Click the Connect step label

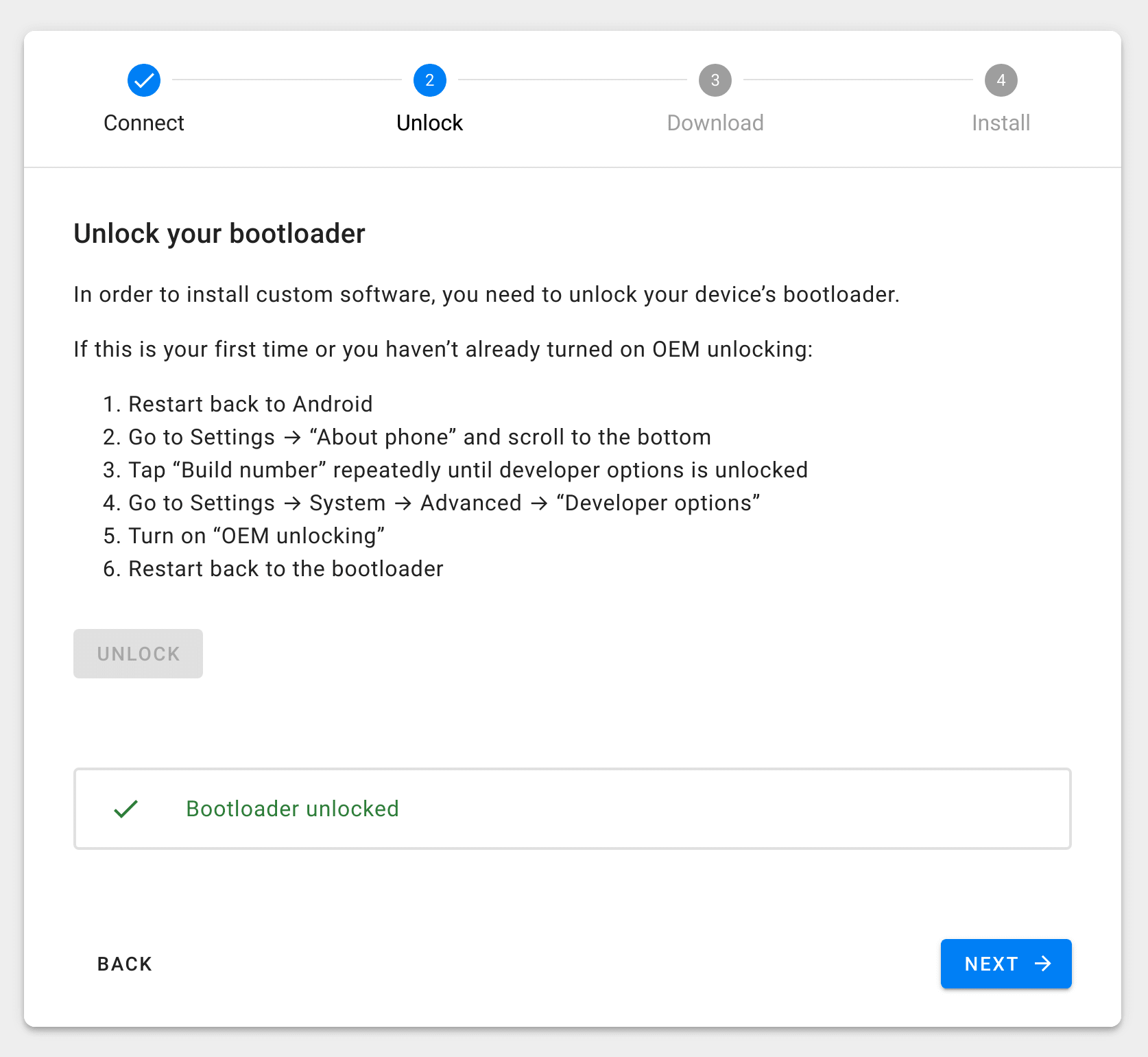point(143,123)
